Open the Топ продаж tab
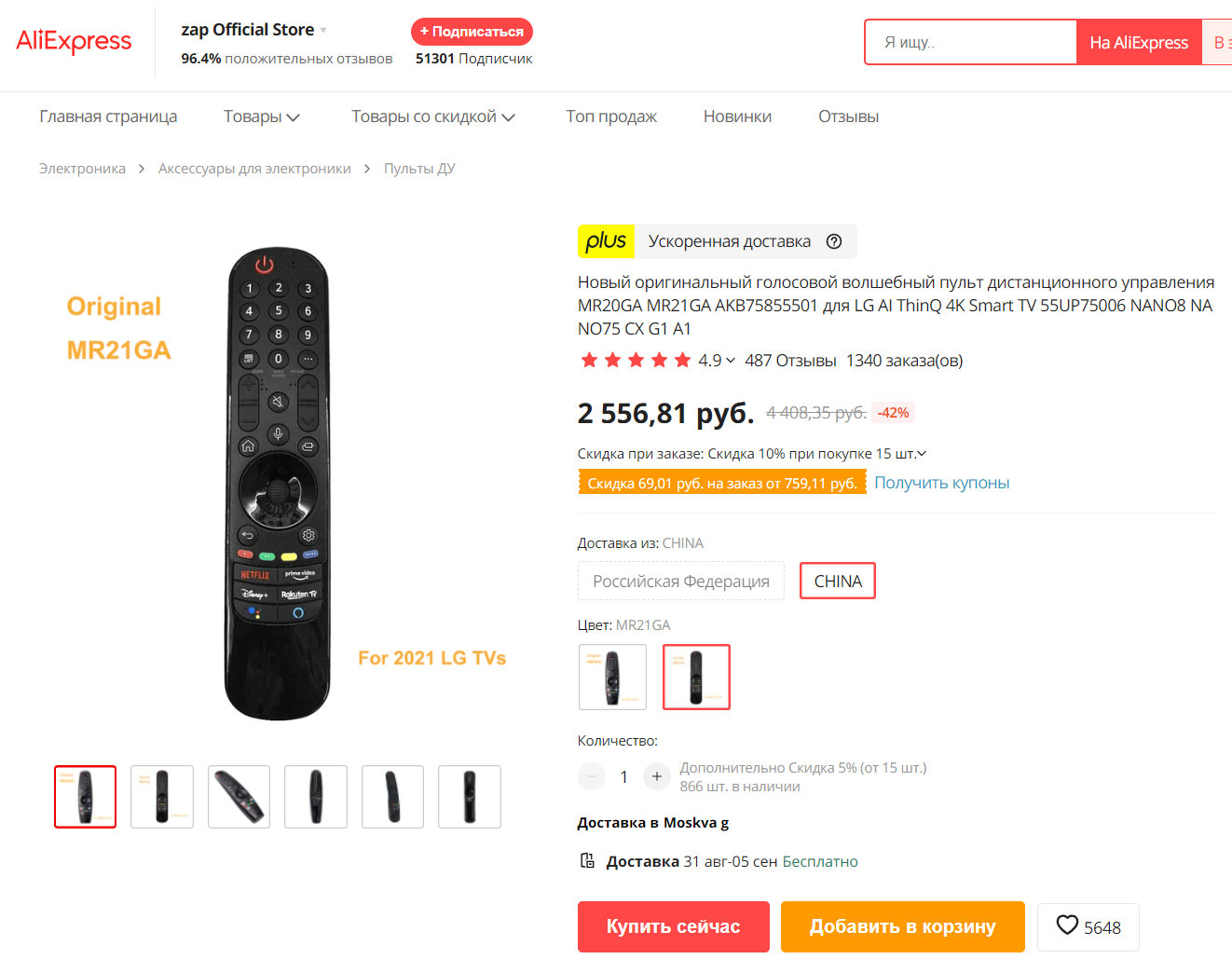 [611, 116]
